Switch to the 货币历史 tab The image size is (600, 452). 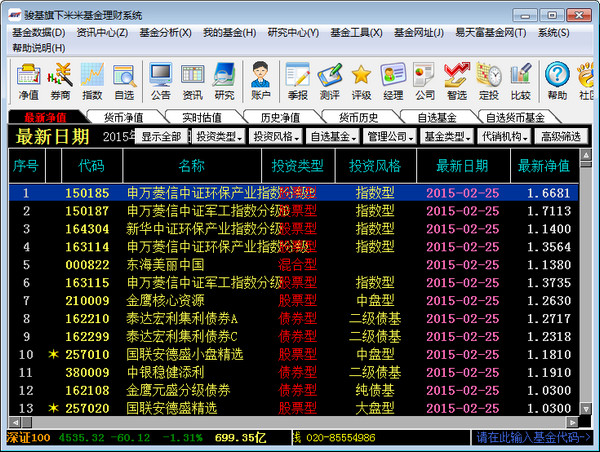point(358,117)
